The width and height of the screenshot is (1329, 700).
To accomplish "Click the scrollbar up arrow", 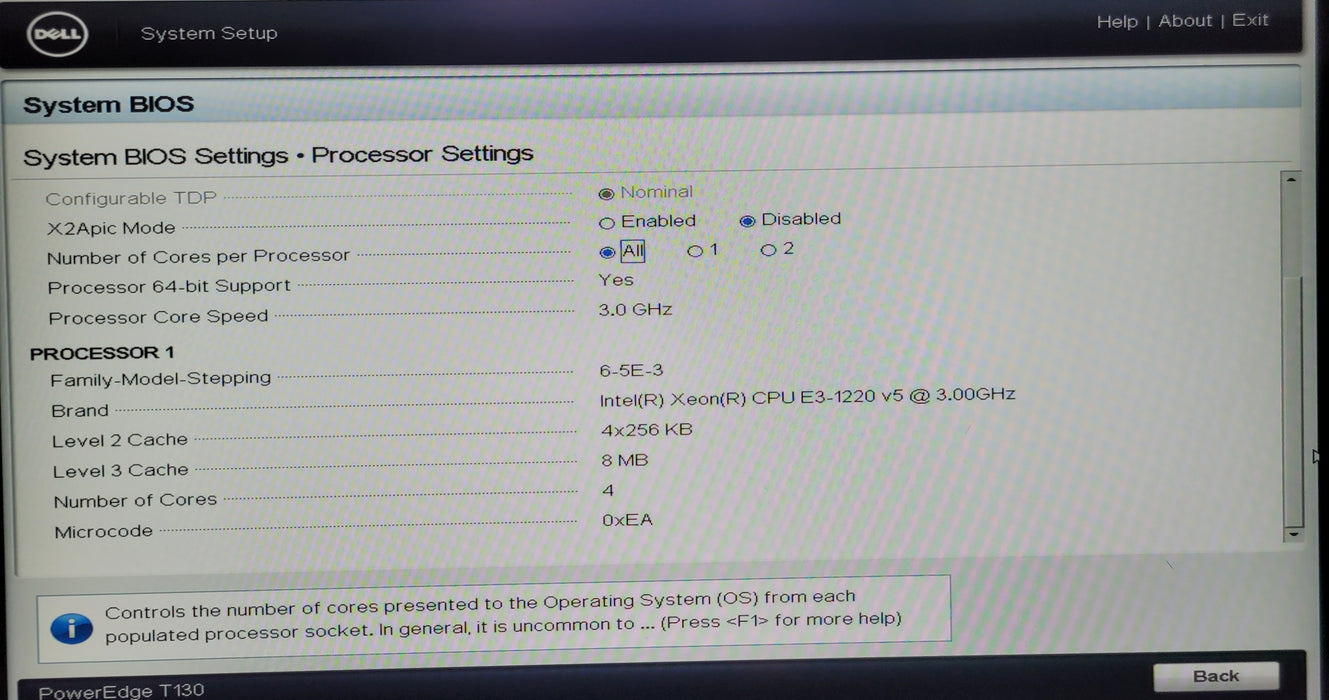I will [x=1293, y=180].
